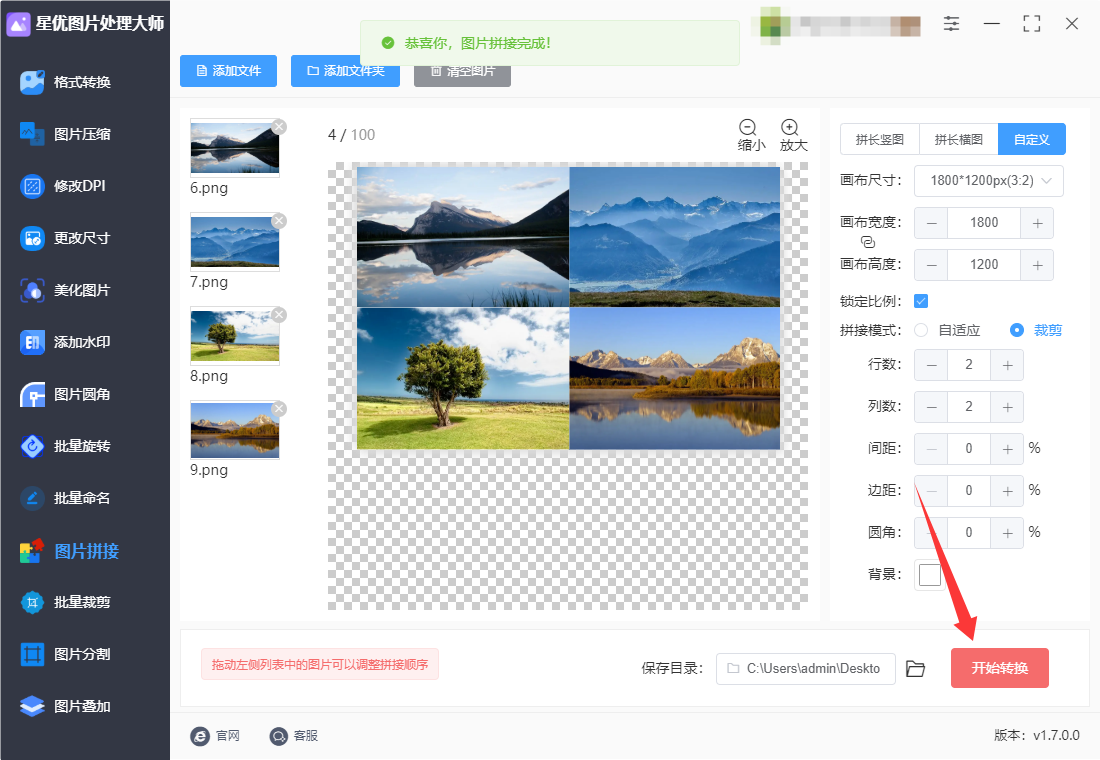Toggle the 锁定比例 lock ratio checkbox
1100x760 pixels.
(921, 301)
